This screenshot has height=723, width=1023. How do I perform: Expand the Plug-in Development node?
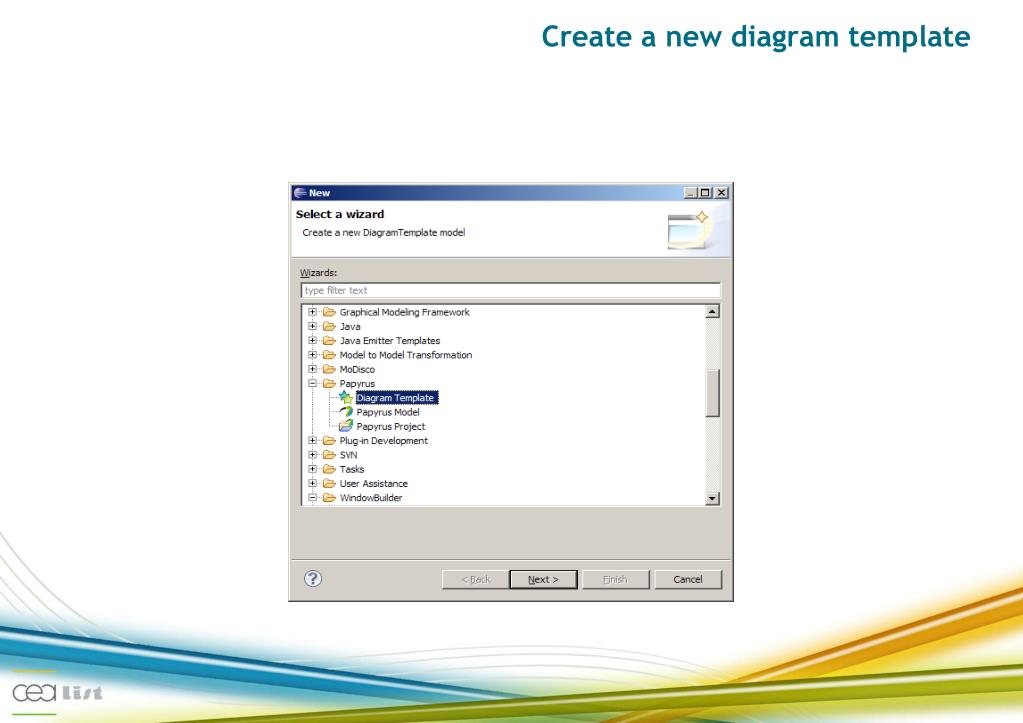click(x=313, y=440)
